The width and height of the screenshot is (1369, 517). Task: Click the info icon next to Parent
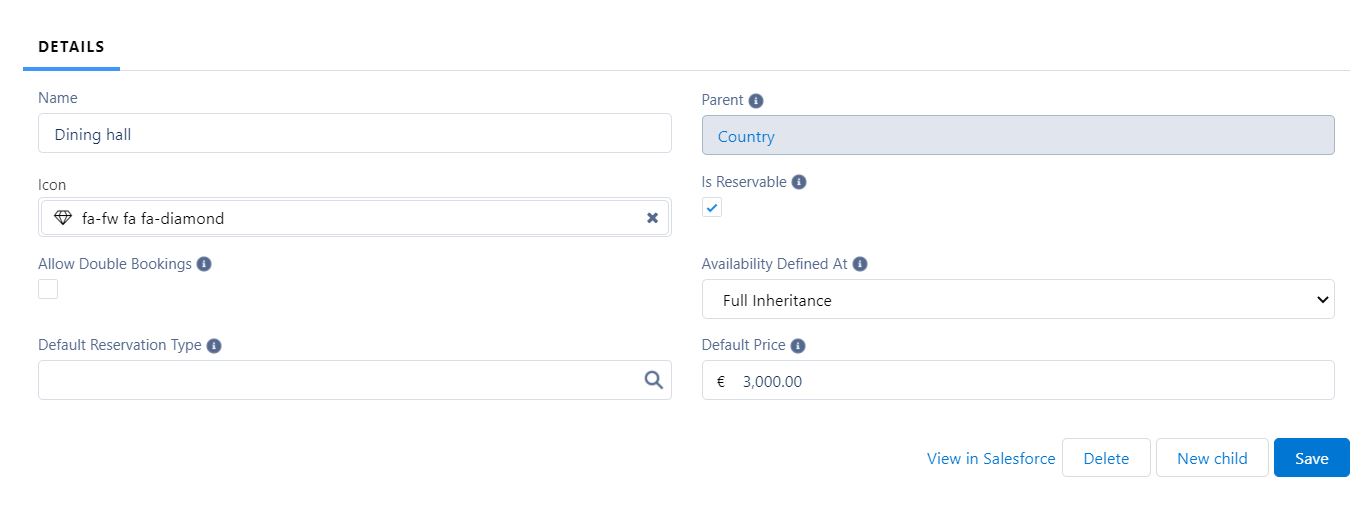(x=756, y=101)
